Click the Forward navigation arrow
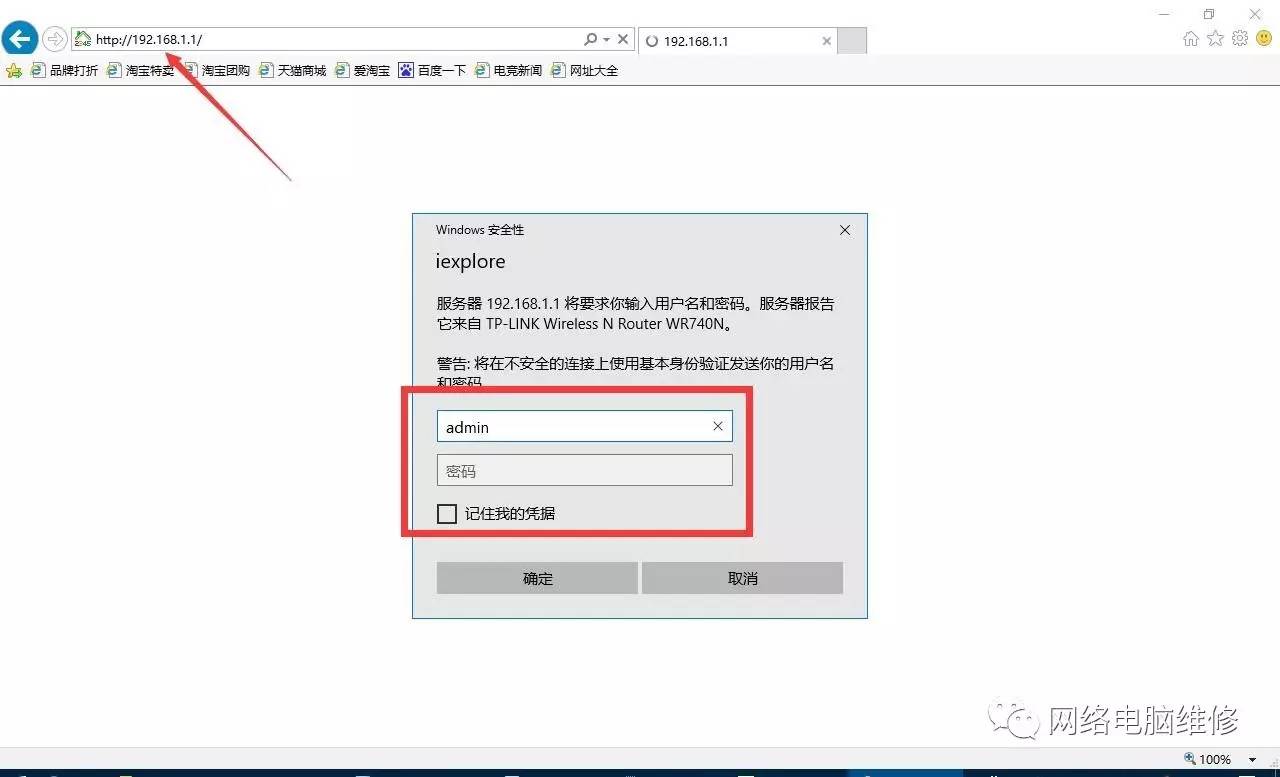Screen dimensions: 1280x777 53,38
